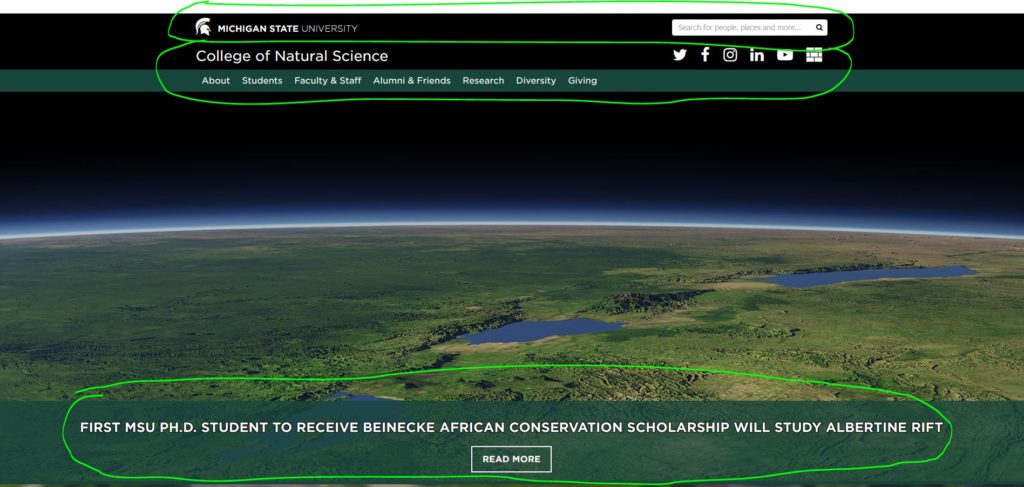The width and height of the screenshot is (1024, 487).
Task: Click the College of Natural Science title
Action: pos(292,56)
